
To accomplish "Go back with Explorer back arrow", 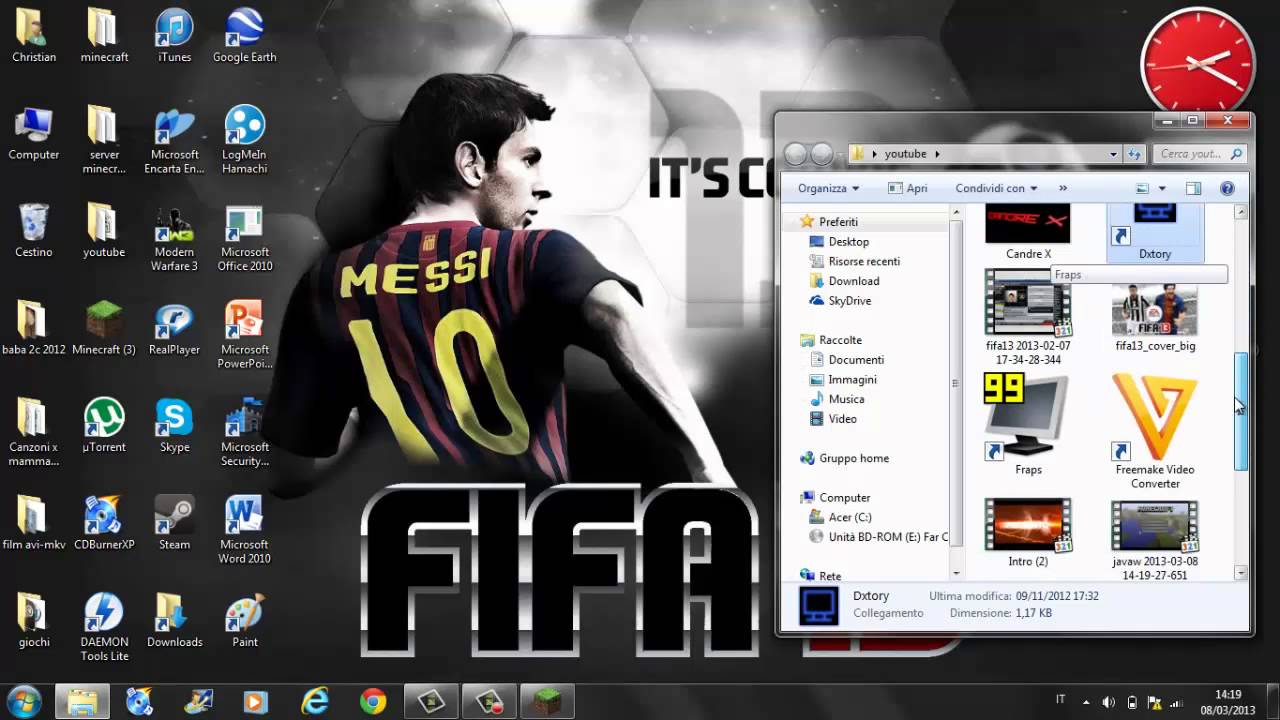I will coord(796,154).
